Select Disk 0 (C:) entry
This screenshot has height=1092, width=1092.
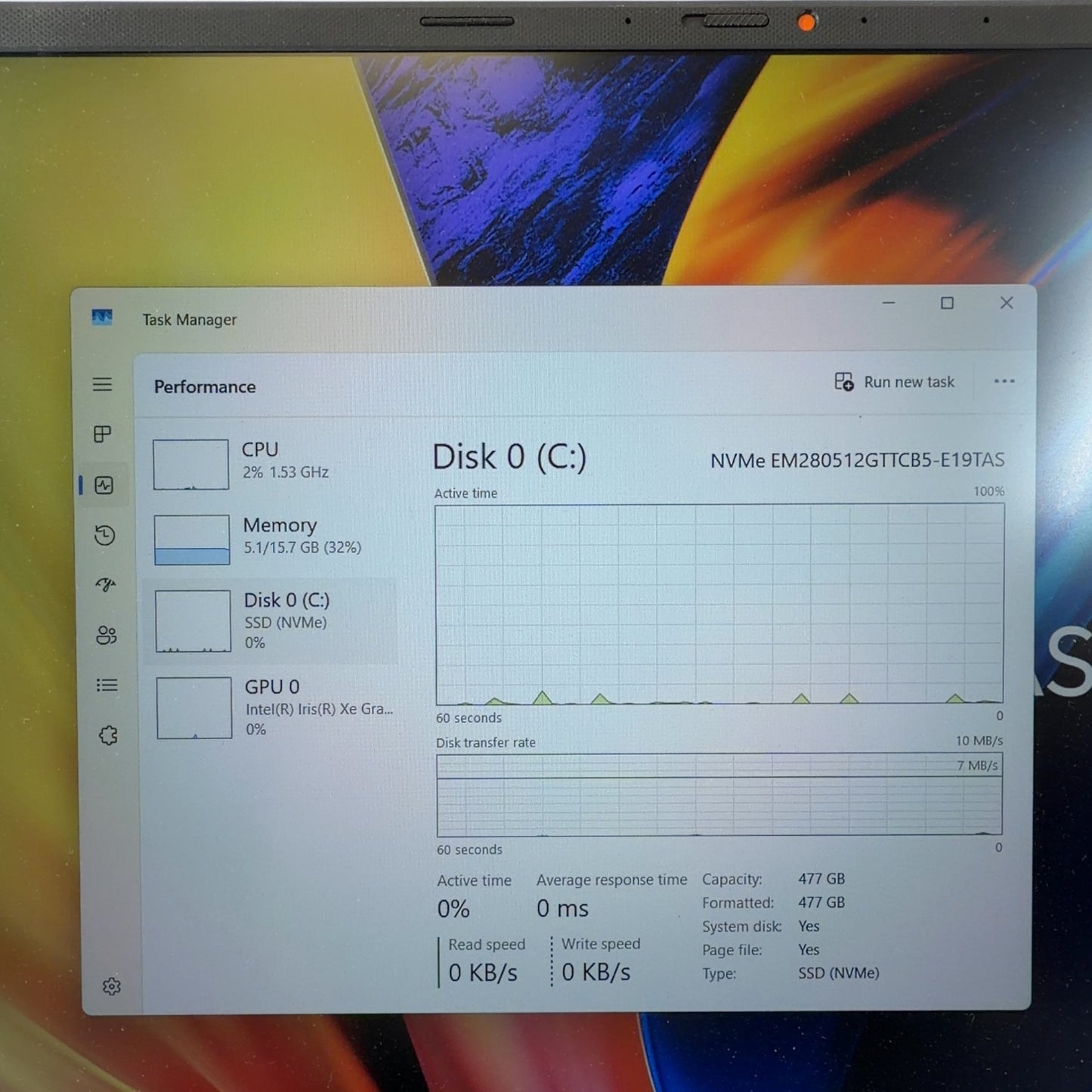[272, 621]
